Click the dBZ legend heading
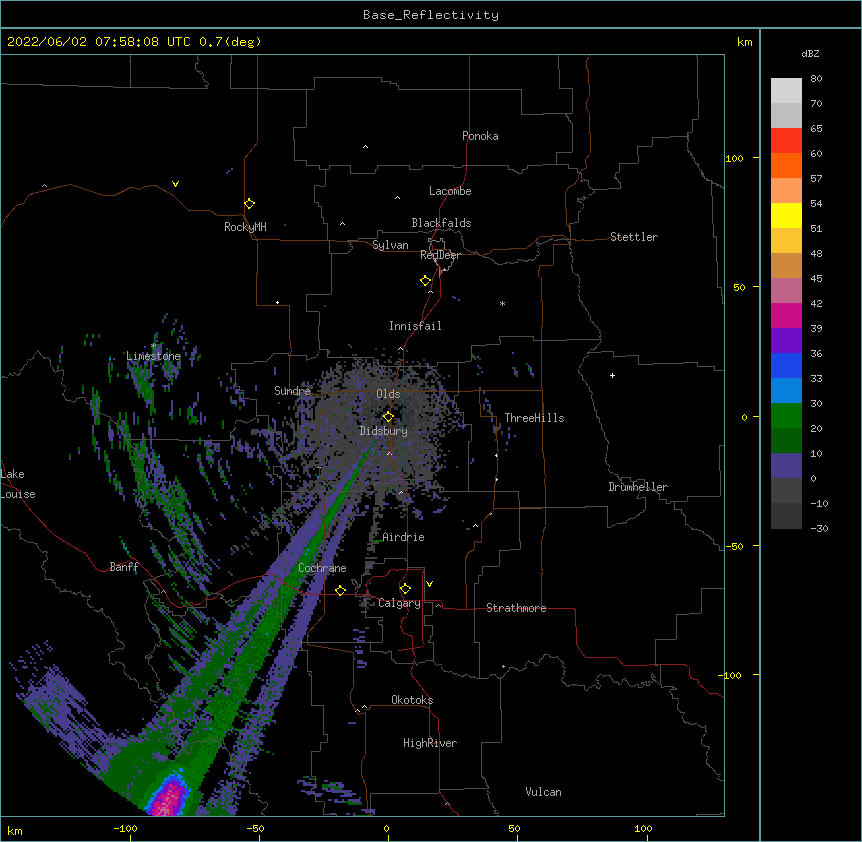 click(810, 53)
